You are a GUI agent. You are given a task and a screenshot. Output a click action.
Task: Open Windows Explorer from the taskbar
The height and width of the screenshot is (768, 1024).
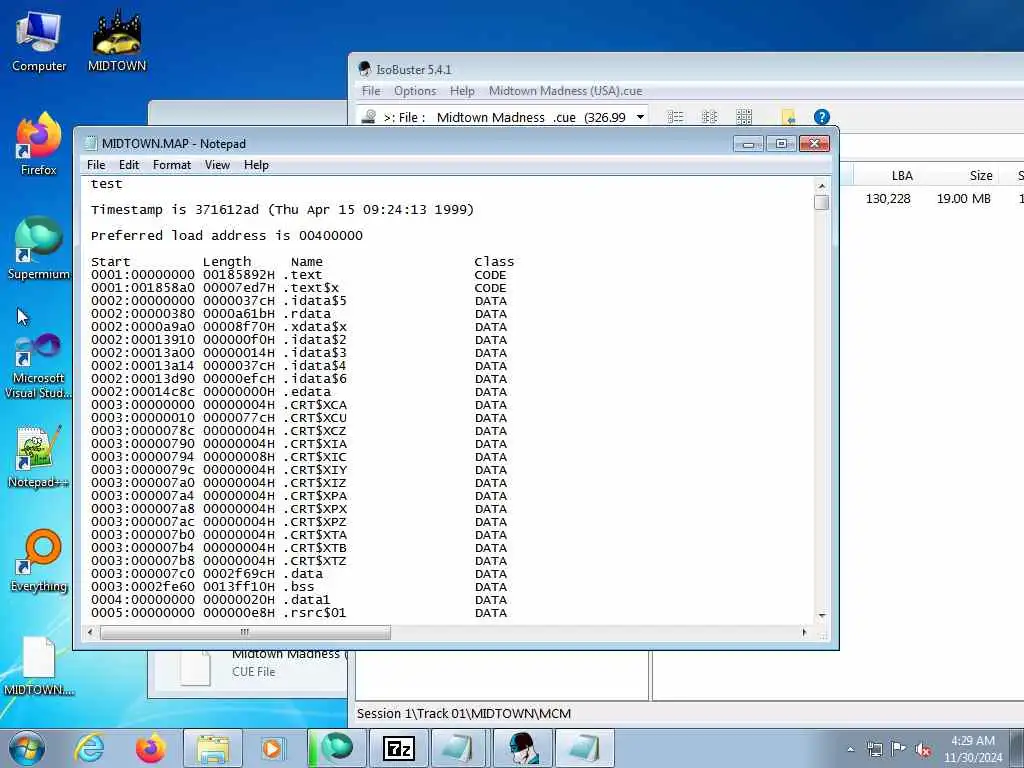click(x=212, y=748)
